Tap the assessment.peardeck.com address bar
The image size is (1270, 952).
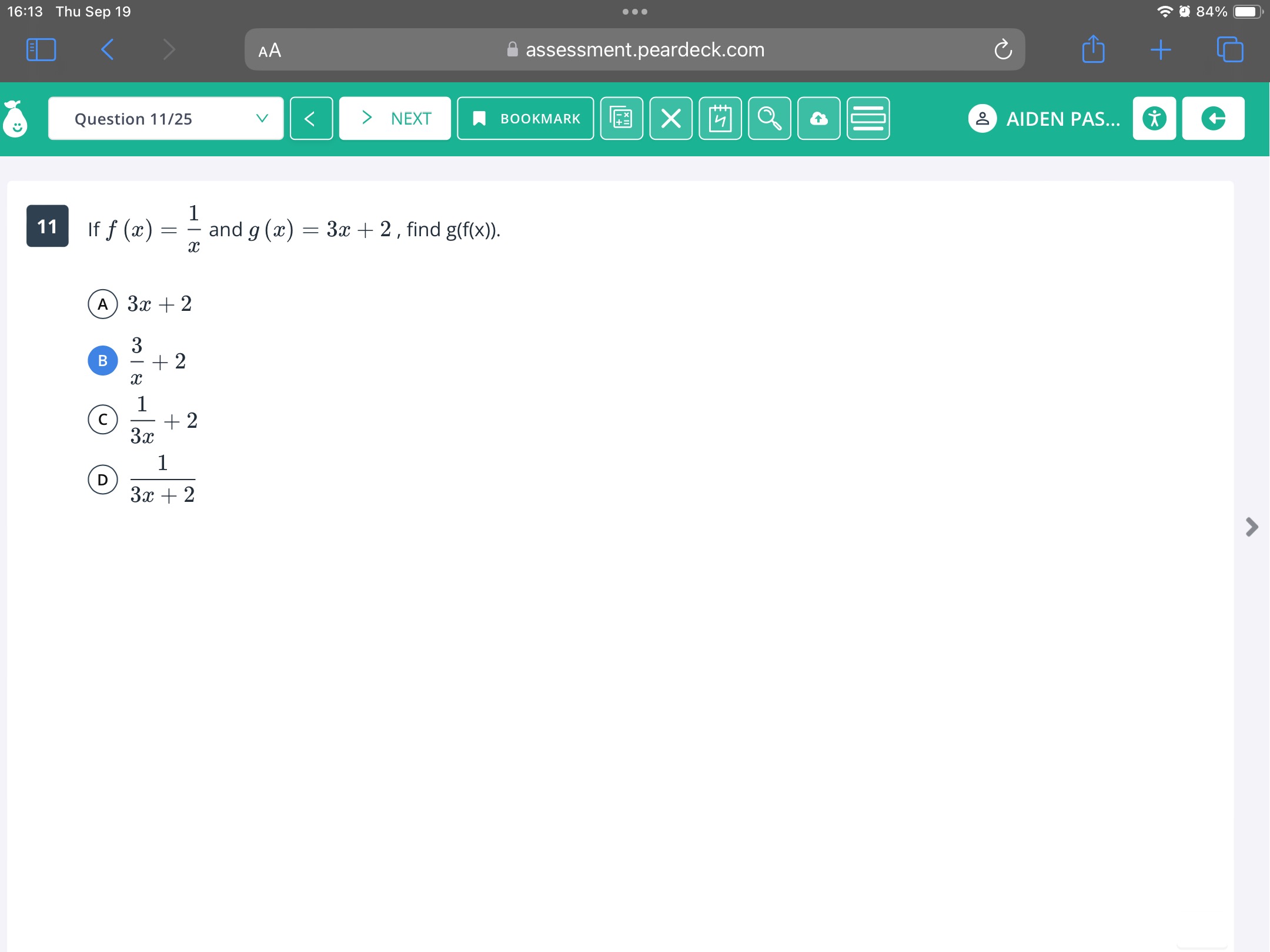coord(634,49)
